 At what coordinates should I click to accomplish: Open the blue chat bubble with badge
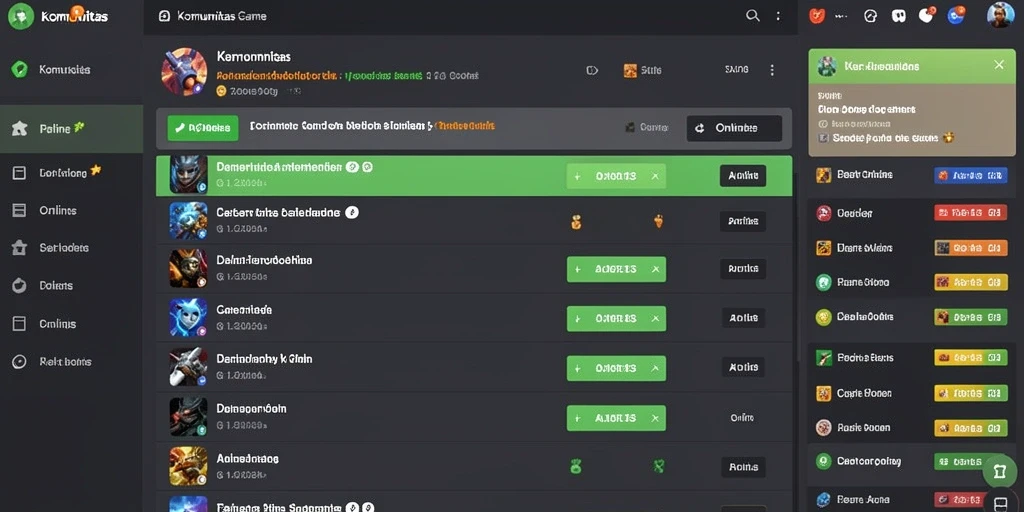tap(957, 14)
